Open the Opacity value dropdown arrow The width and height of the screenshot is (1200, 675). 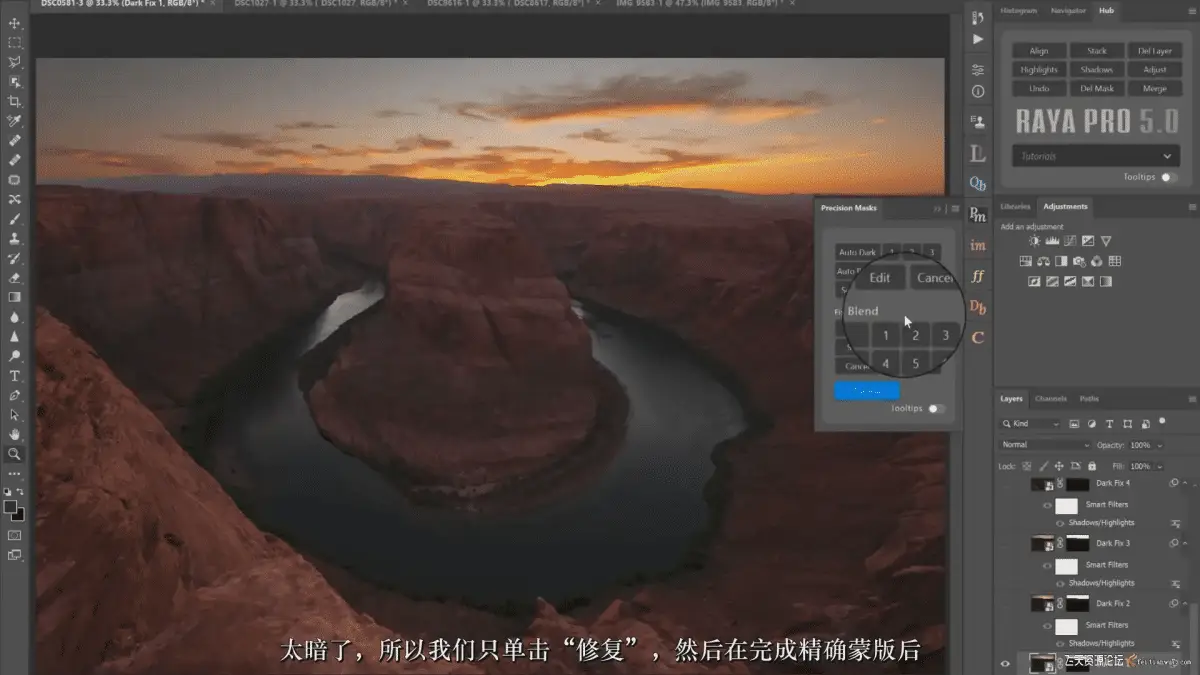(1160, 445)
